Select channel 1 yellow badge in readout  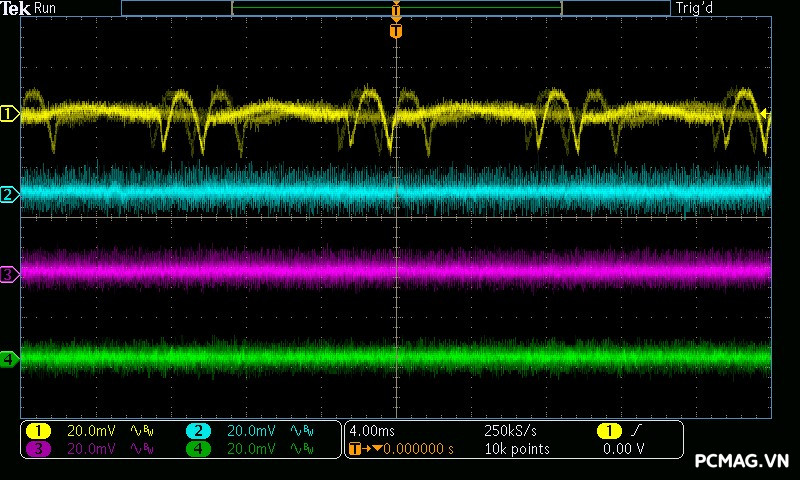pos(37,431)
